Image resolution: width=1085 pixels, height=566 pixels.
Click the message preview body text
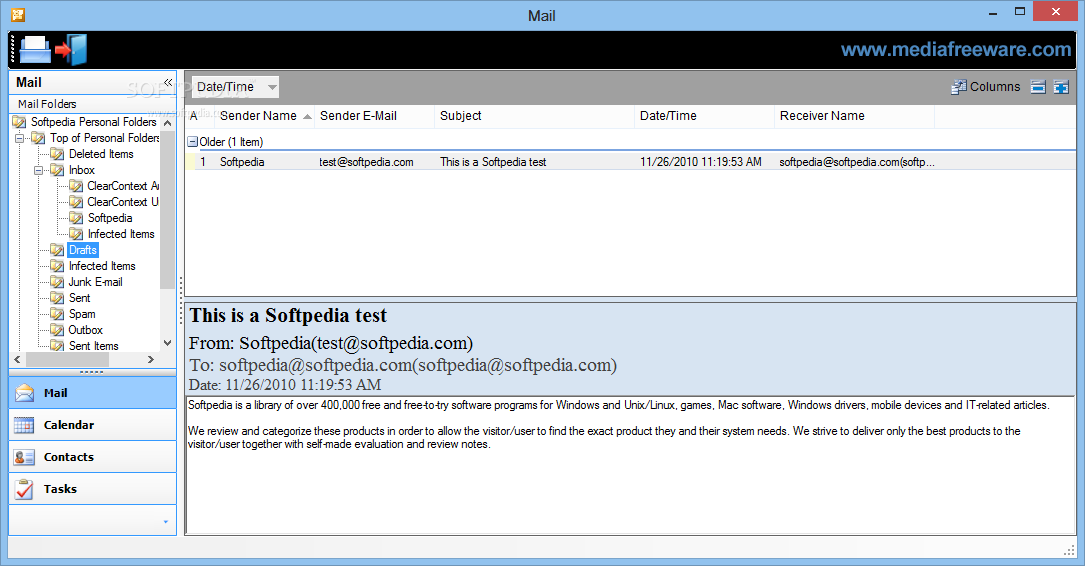tap(619, 424)
